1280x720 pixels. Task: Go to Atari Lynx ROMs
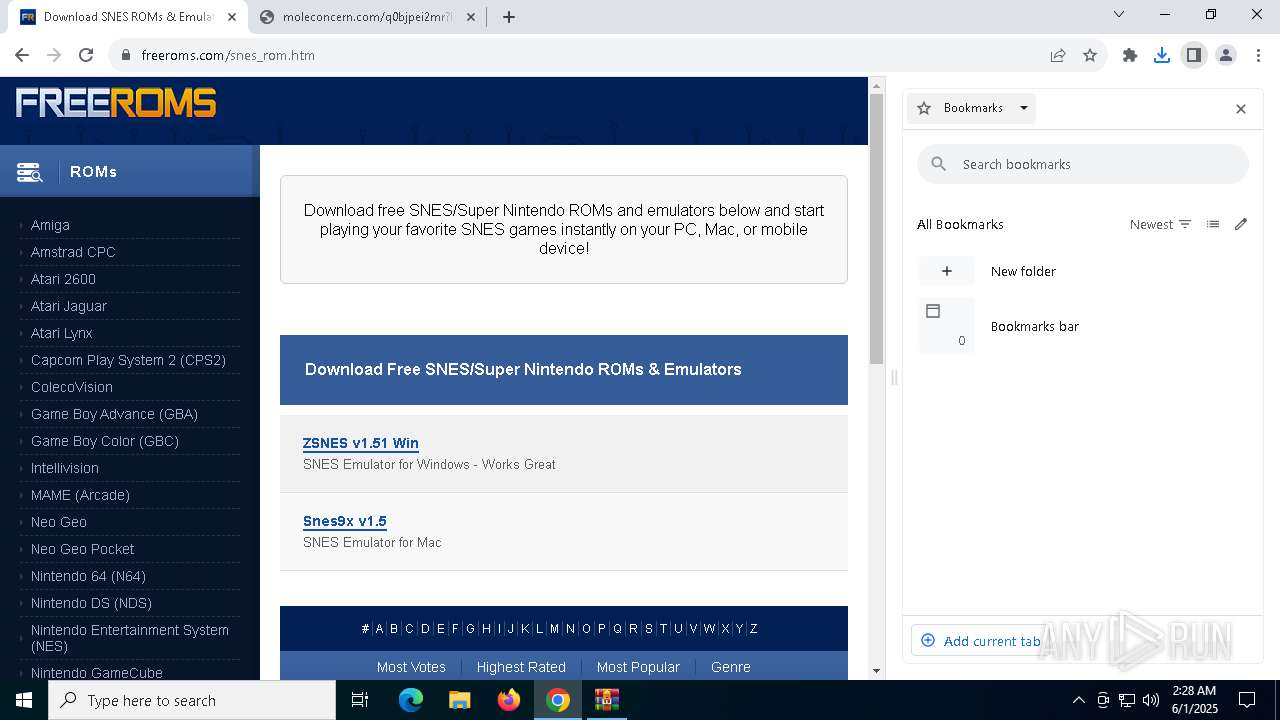[x=62, y=333]
